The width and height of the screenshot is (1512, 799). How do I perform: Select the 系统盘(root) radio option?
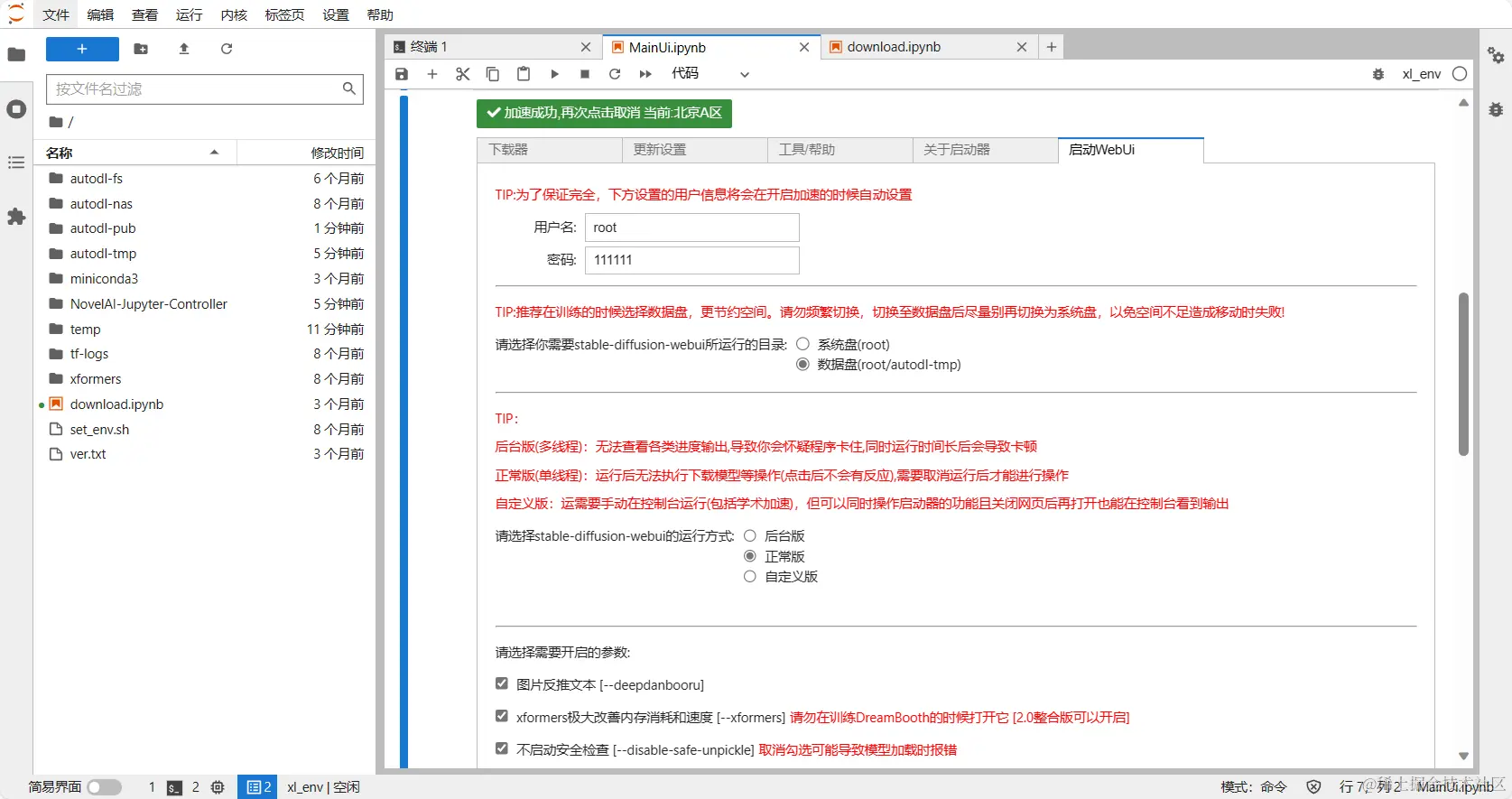pos(802,344)
